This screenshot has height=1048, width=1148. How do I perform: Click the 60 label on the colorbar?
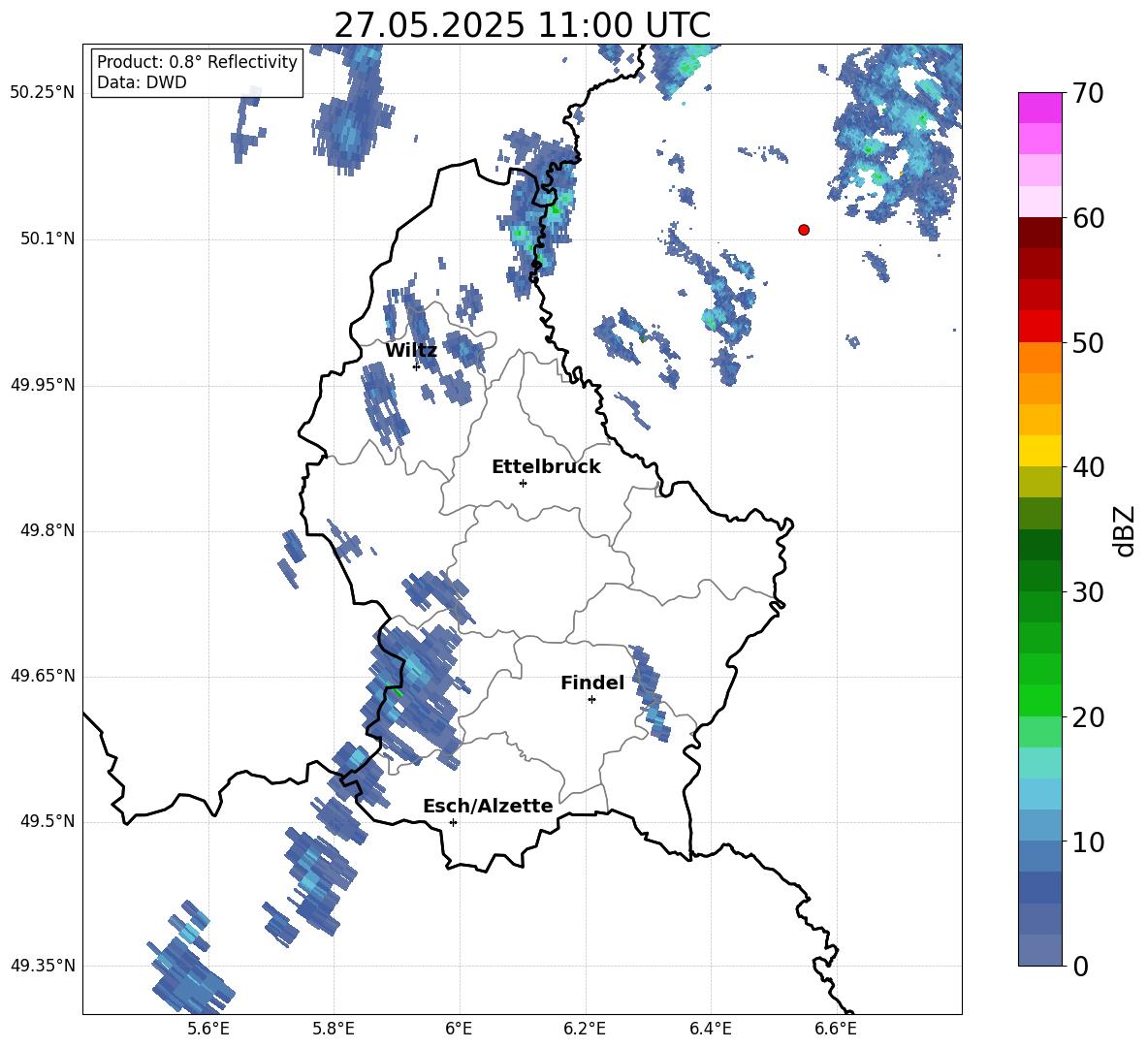click(x=1088, y=218)
